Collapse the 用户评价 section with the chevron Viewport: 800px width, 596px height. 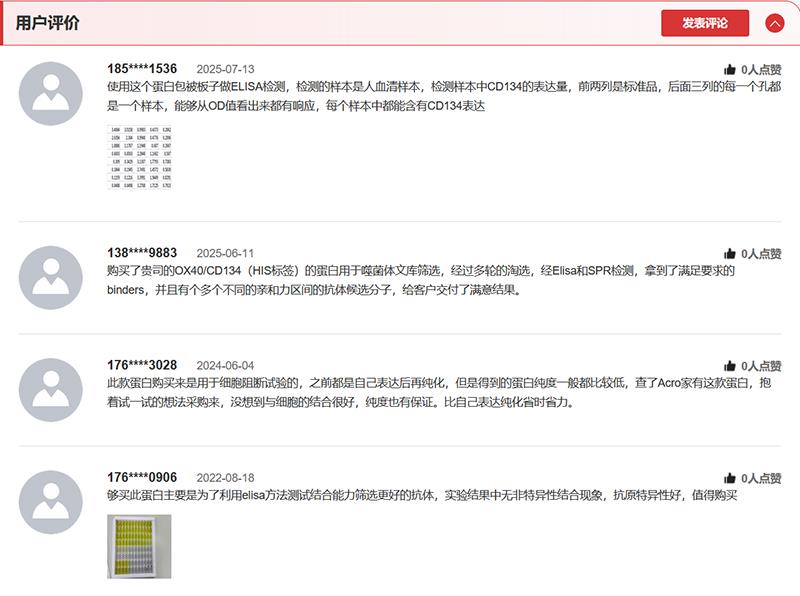pyautogui.click(x=774, y=23)
